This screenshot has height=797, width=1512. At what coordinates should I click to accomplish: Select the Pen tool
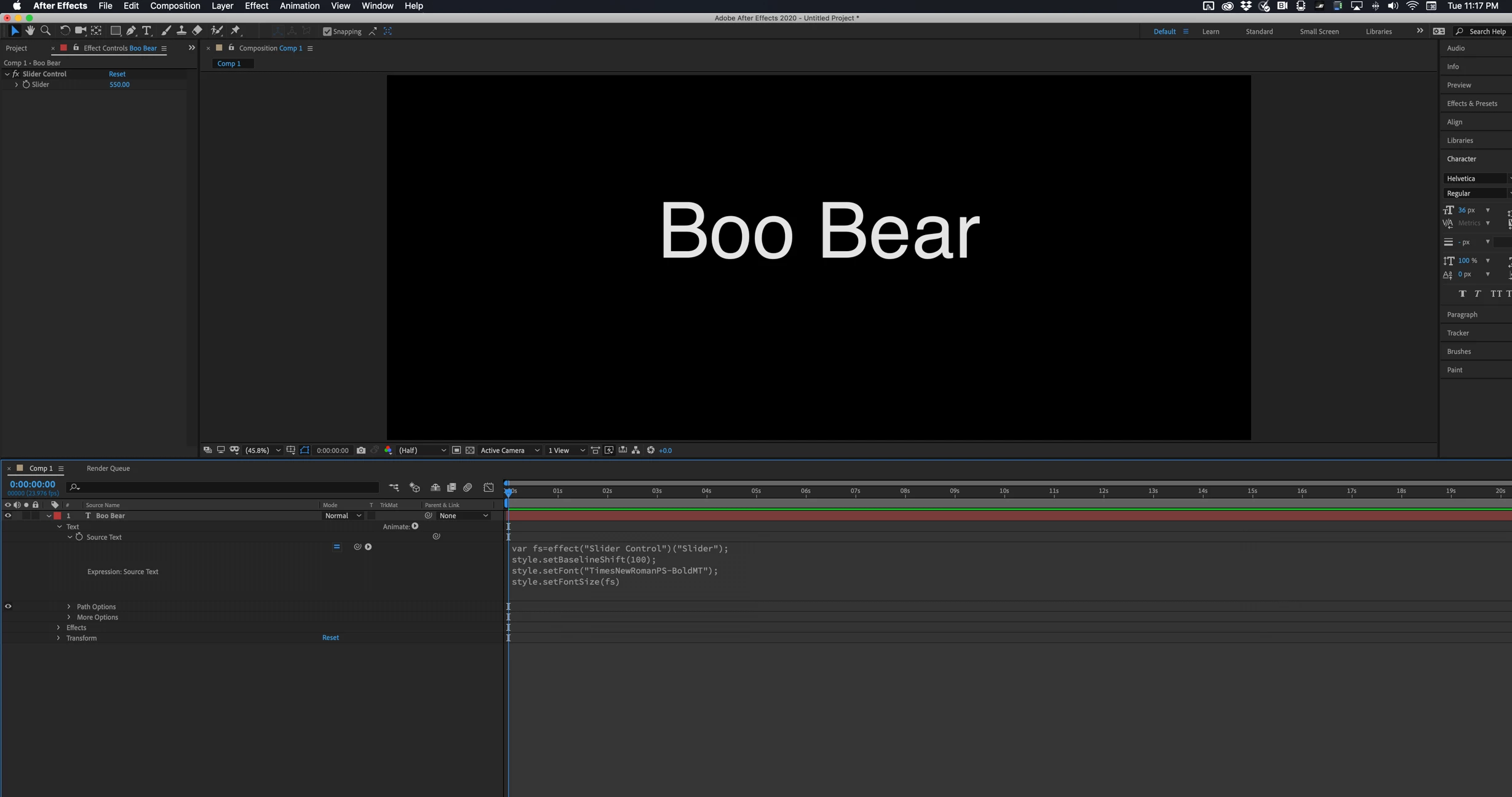(131, 31)
